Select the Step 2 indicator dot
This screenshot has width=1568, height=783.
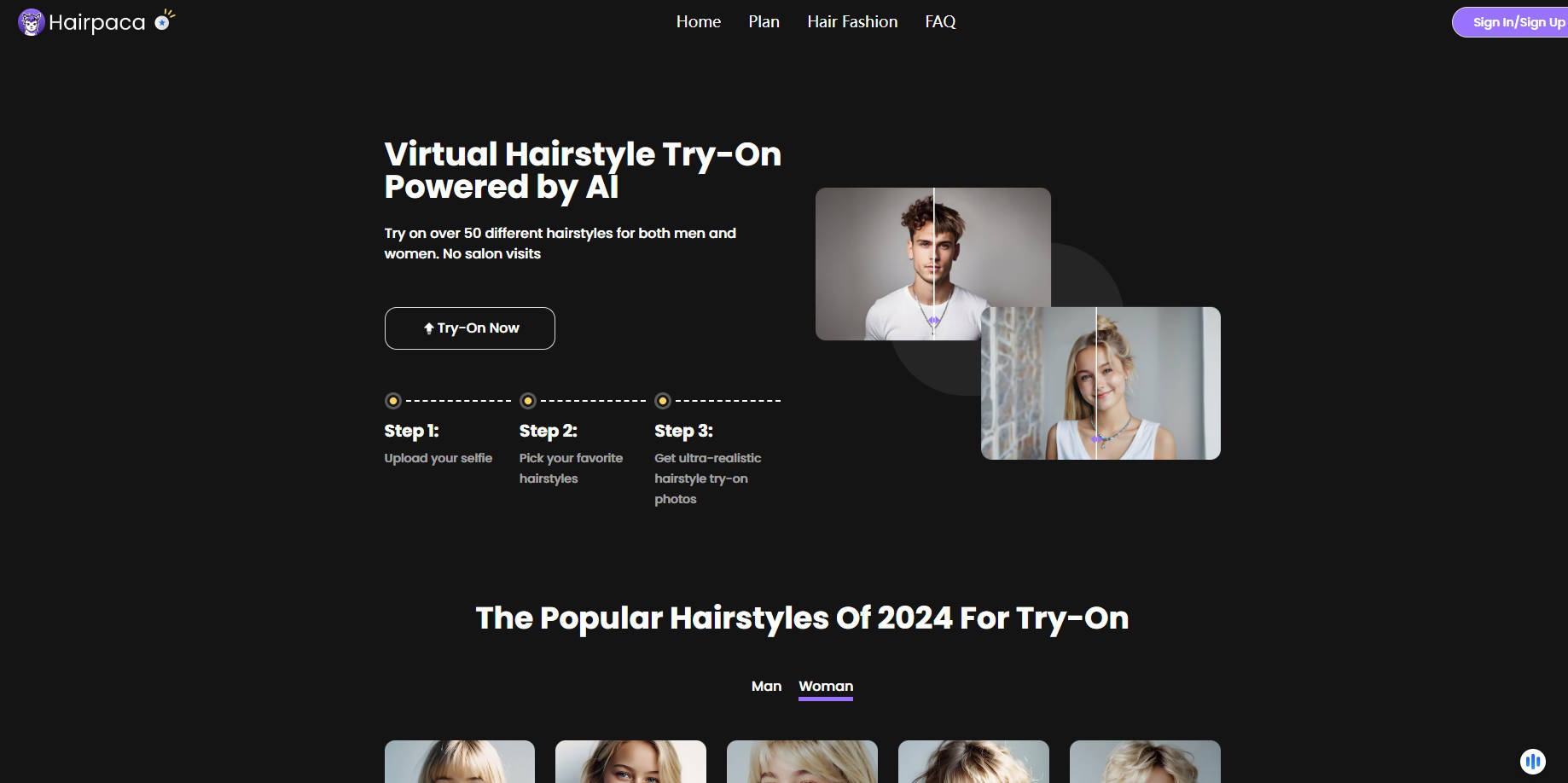pos(528,400)
